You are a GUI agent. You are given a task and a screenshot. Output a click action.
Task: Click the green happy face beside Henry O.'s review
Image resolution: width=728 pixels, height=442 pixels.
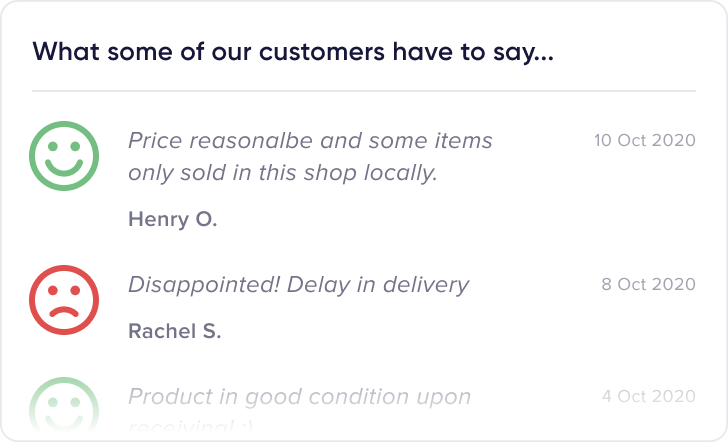click(64, 155)
